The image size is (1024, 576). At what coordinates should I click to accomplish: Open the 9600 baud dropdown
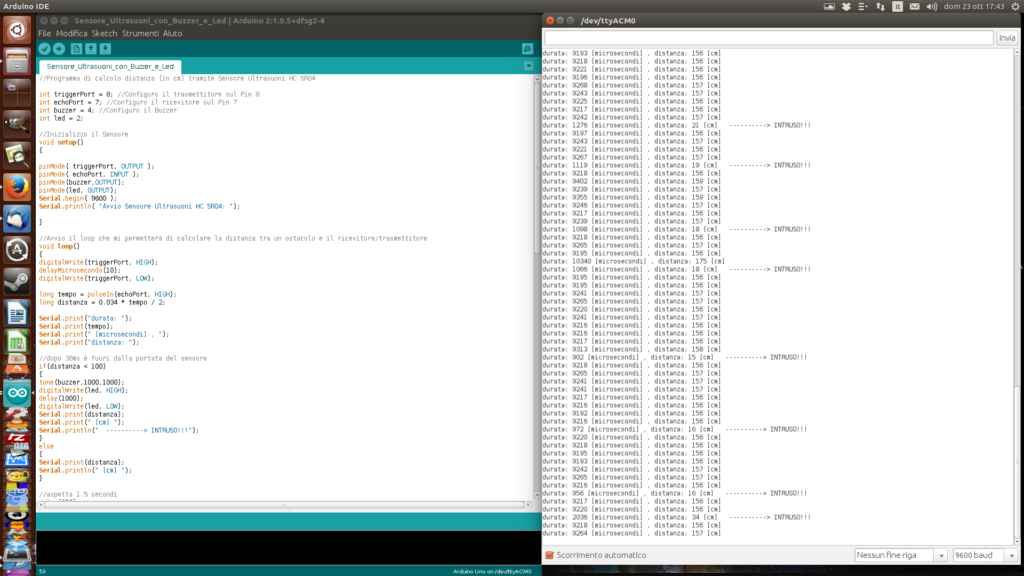coord(985,555)
